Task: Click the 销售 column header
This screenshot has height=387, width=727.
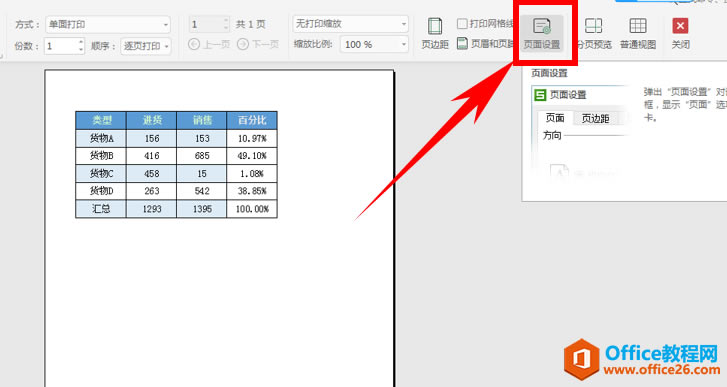Action: click(202, 121)
